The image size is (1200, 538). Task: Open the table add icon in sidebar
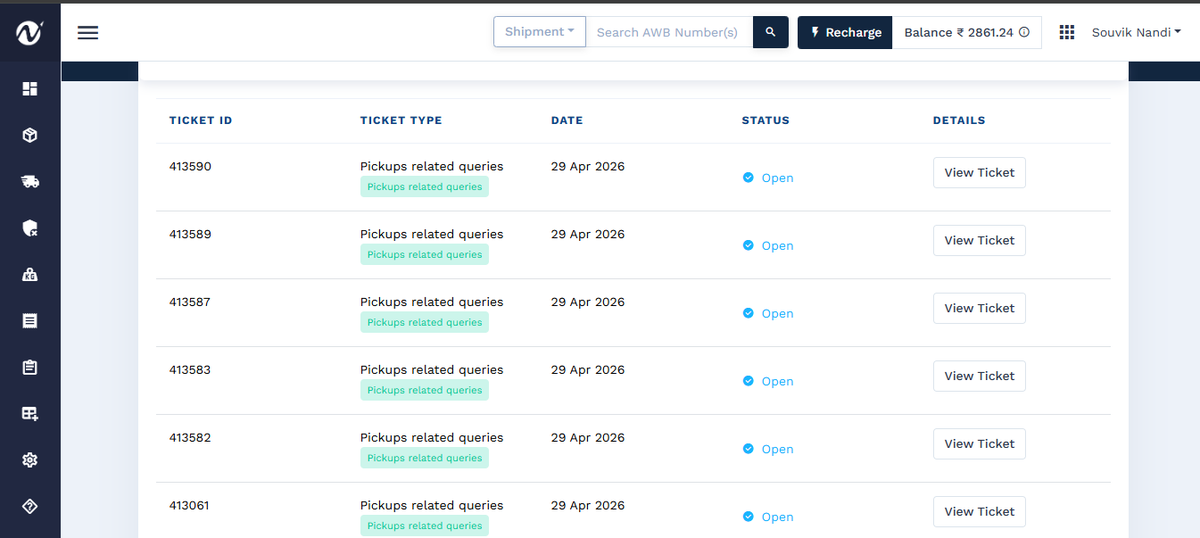[30, 413]
